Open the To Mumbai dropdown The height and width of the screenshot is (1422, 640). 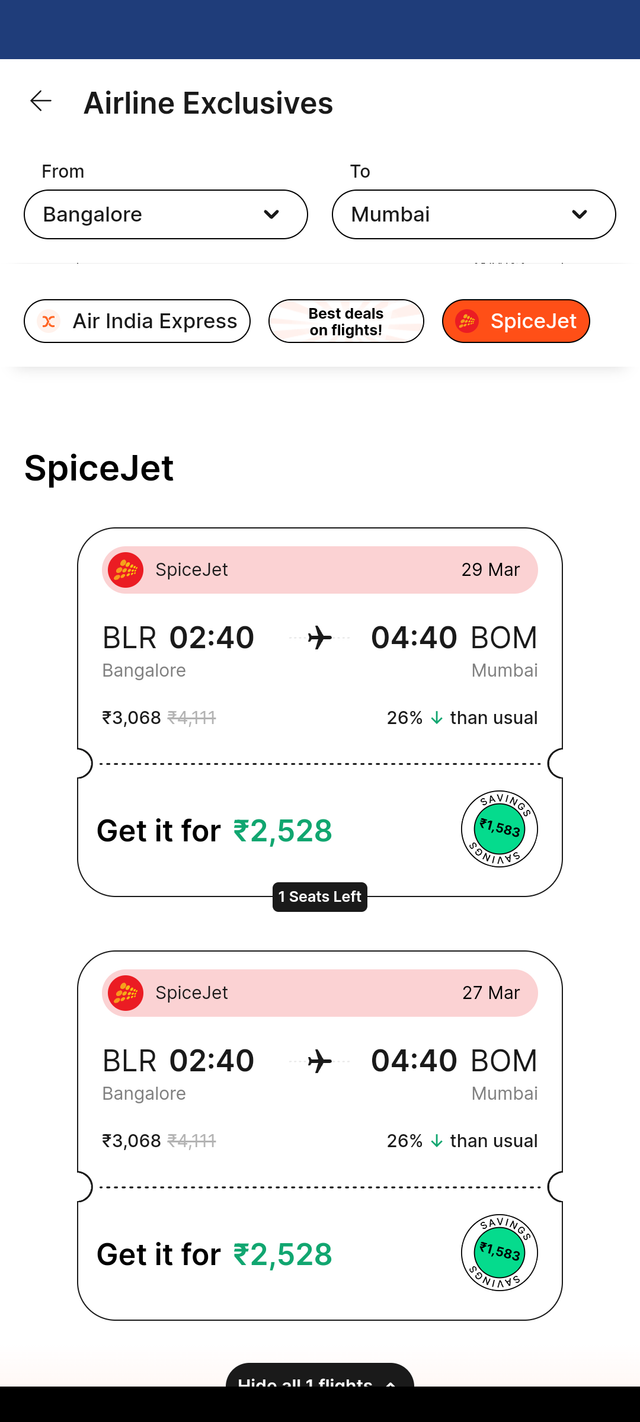click(474, 214)
